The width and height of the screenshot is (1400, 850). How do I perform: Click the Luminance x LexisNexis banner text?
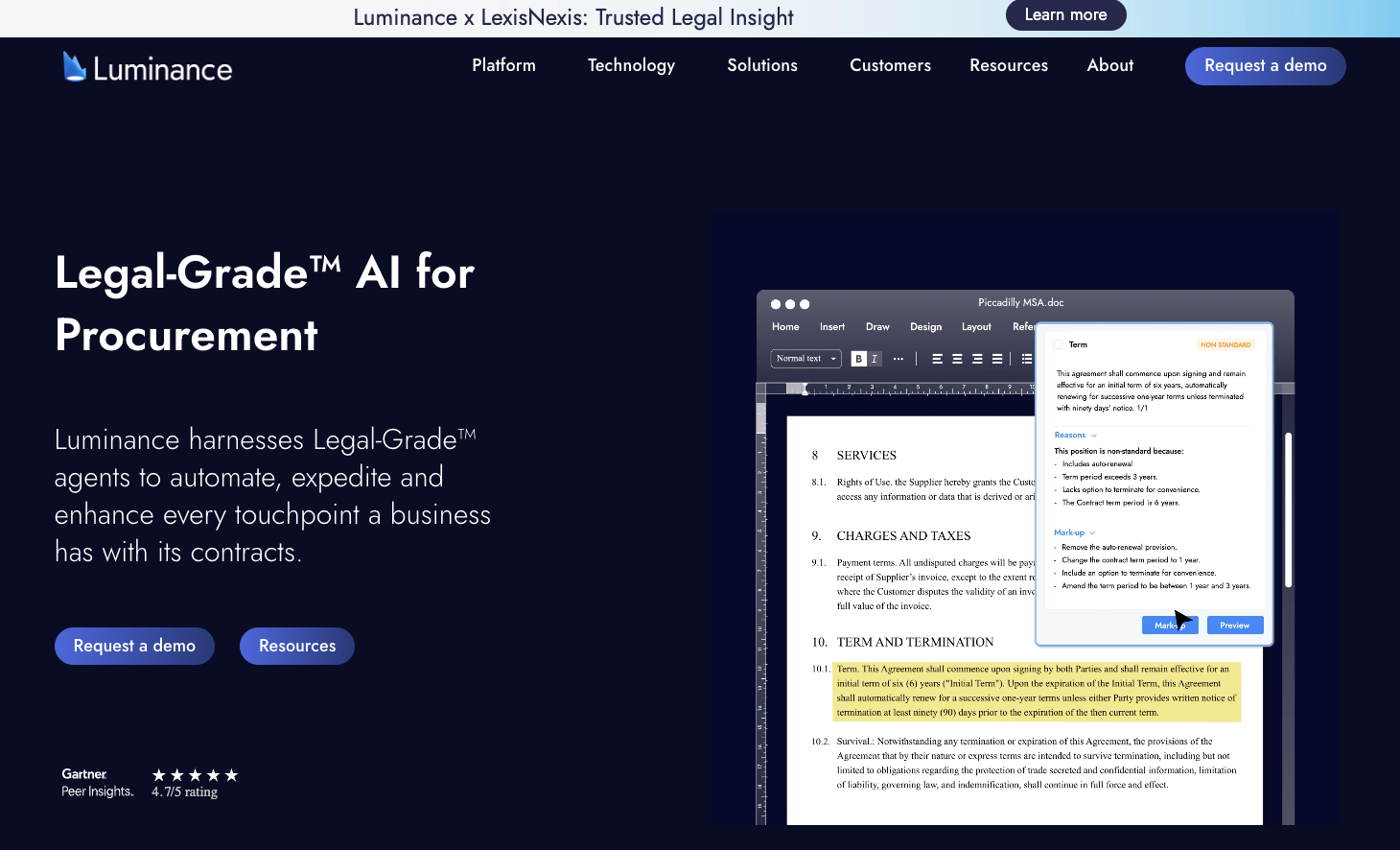pyautogui.click(x=573, y=17)
